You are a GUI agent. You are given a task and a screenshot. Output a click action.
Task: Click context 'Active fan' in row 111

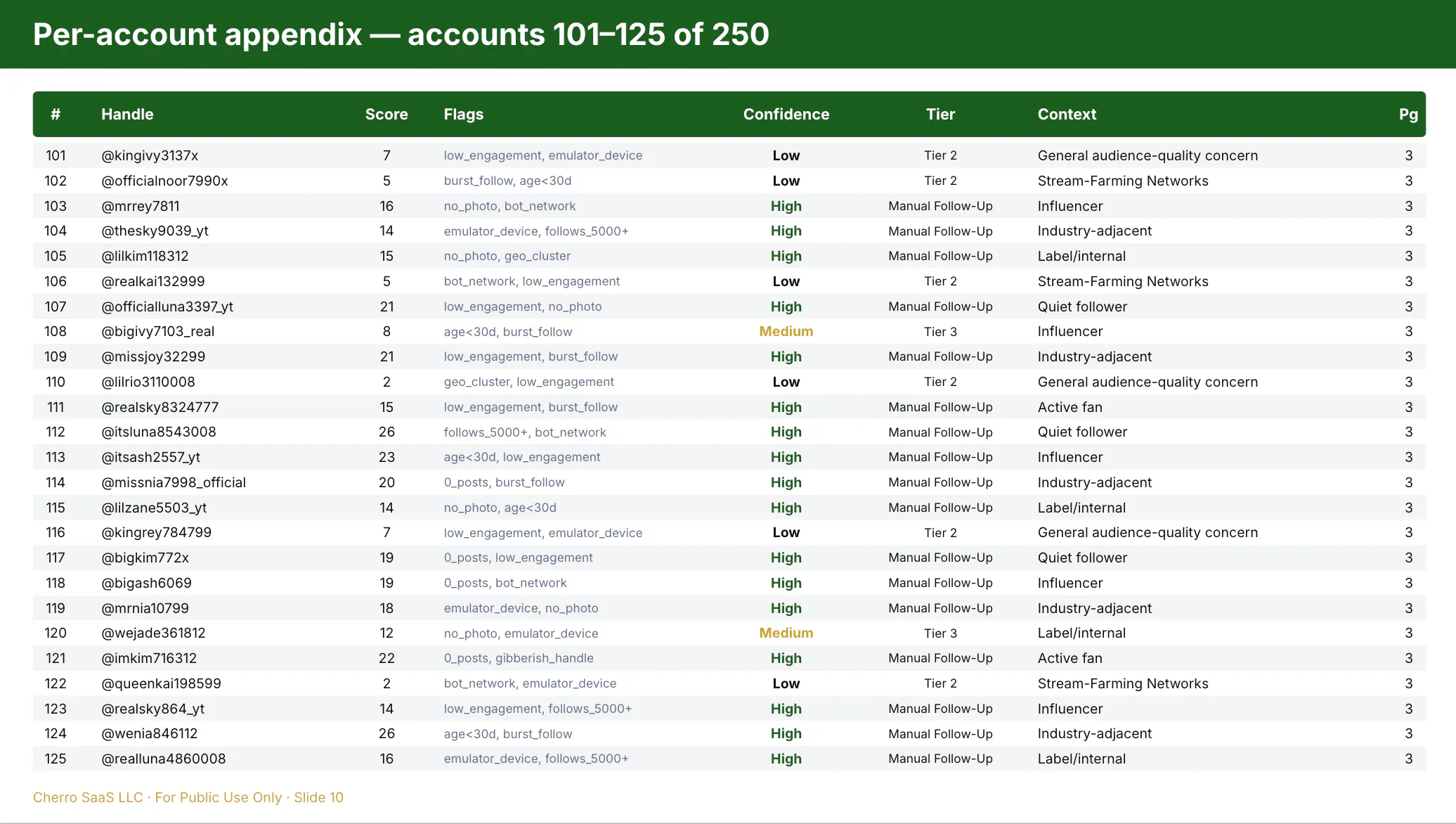[x=1070, y=407]
